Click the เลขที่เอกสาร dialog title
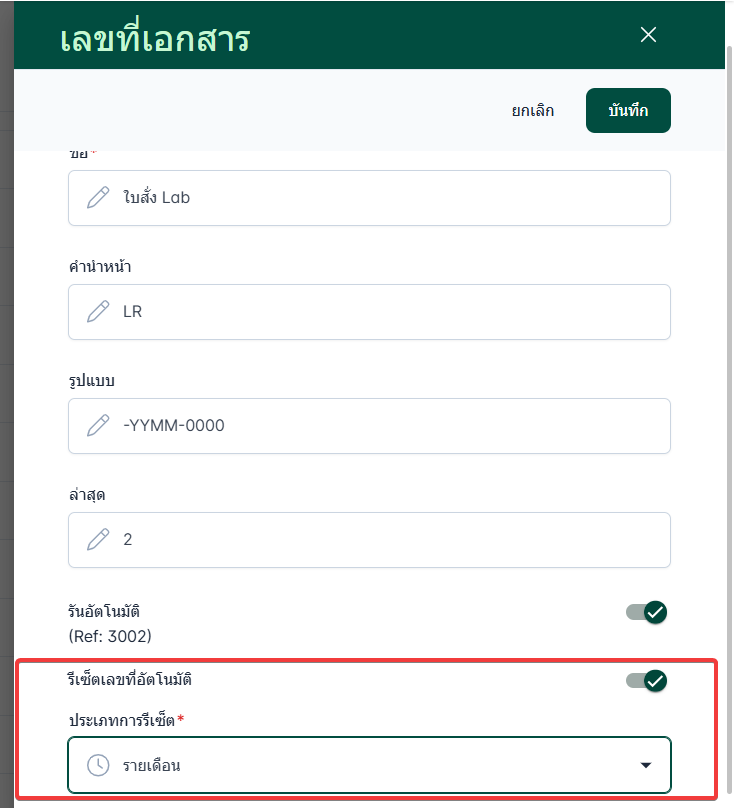 [x=155, y=39]
